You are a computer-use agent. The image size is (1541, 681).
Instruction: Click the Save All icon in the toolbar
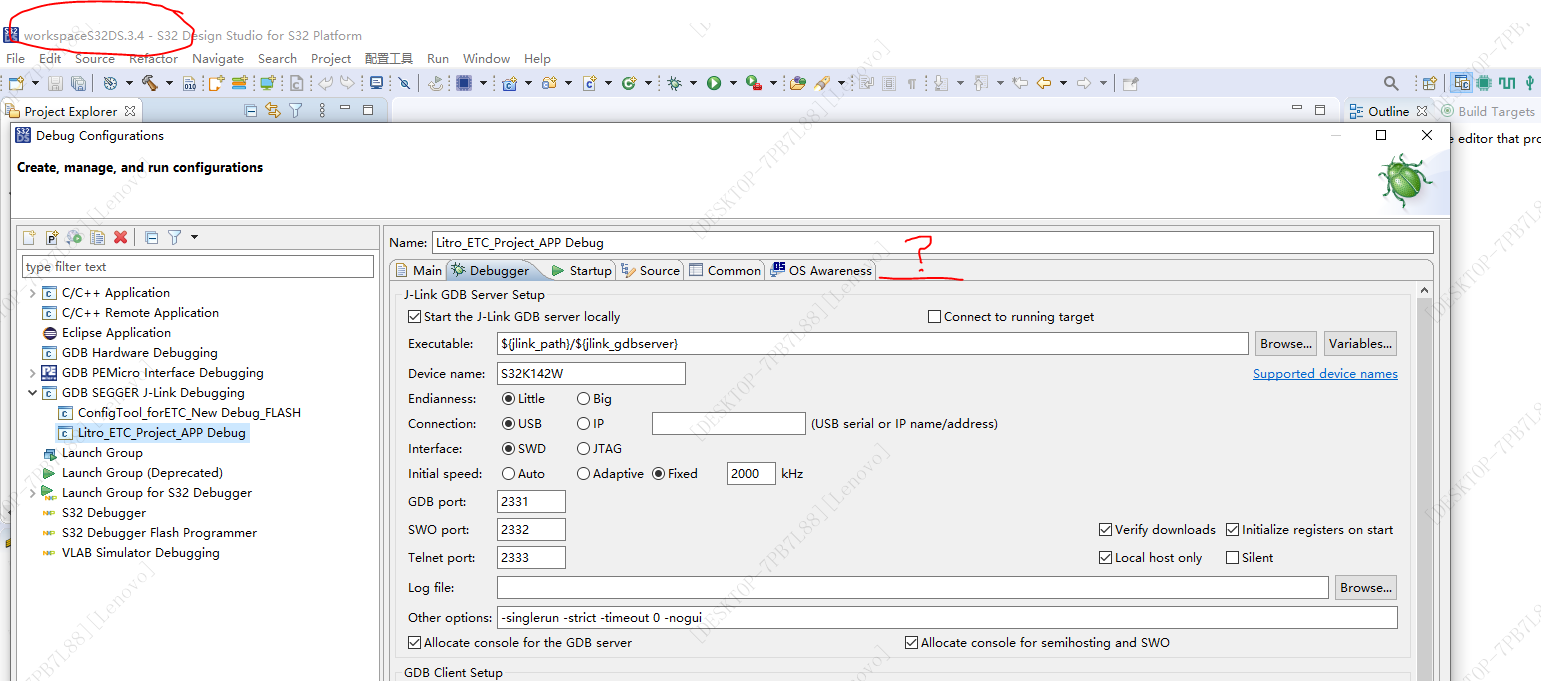[x=78, y=83]
